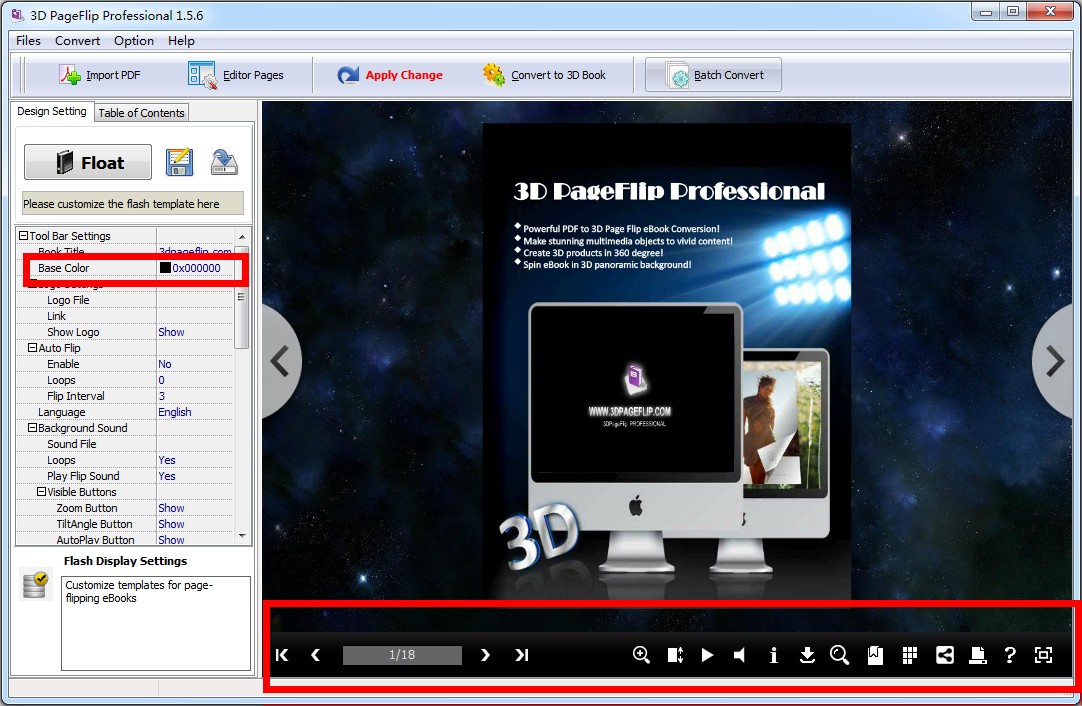The width and height of the screenshot is (1082, 706).
Task: Change Background Sound Loops value Yes
Action: point(167,460)
